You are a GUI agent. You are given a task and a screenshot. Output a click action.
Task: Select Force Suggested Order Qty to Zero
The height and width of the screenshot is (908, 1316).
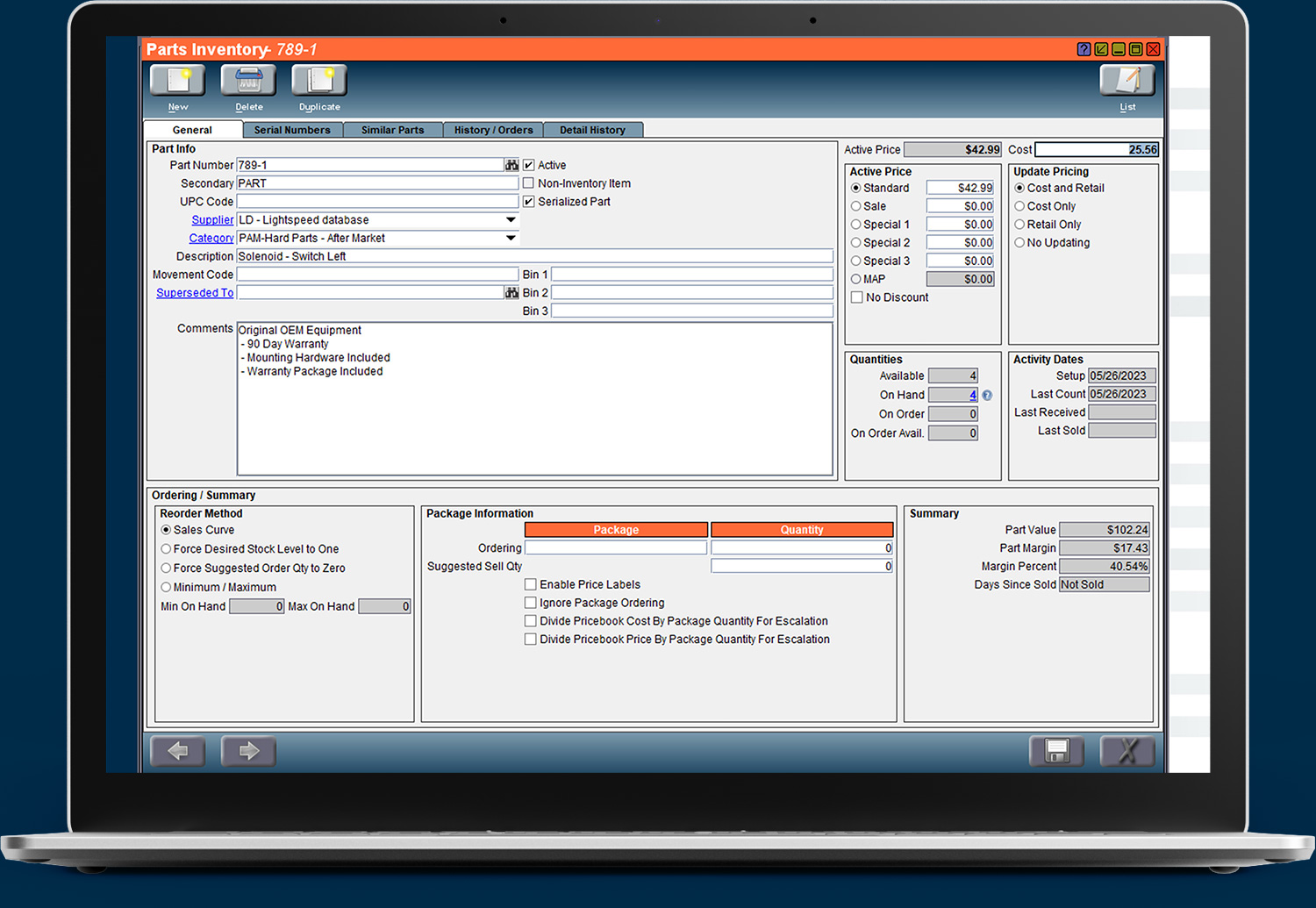point(166,568)
